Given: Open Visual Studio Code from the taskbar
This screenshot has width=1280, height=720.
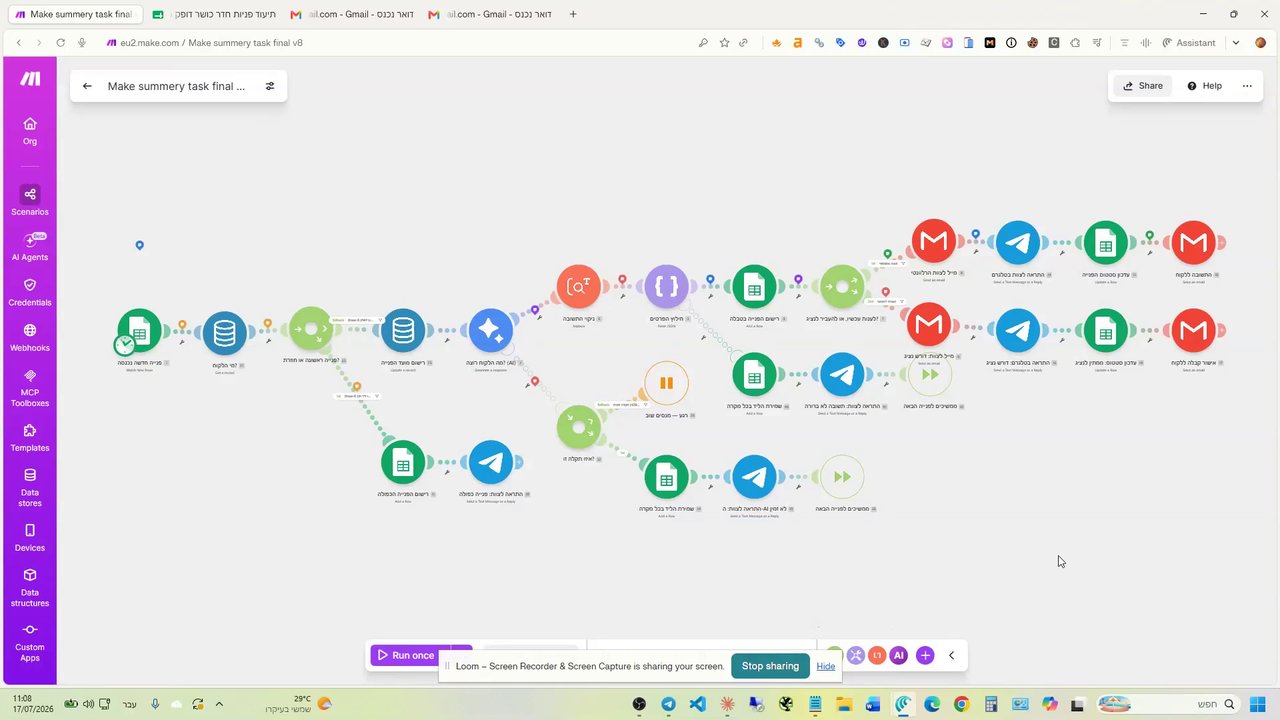Looking at the screenshot, I should pos(698,704).
